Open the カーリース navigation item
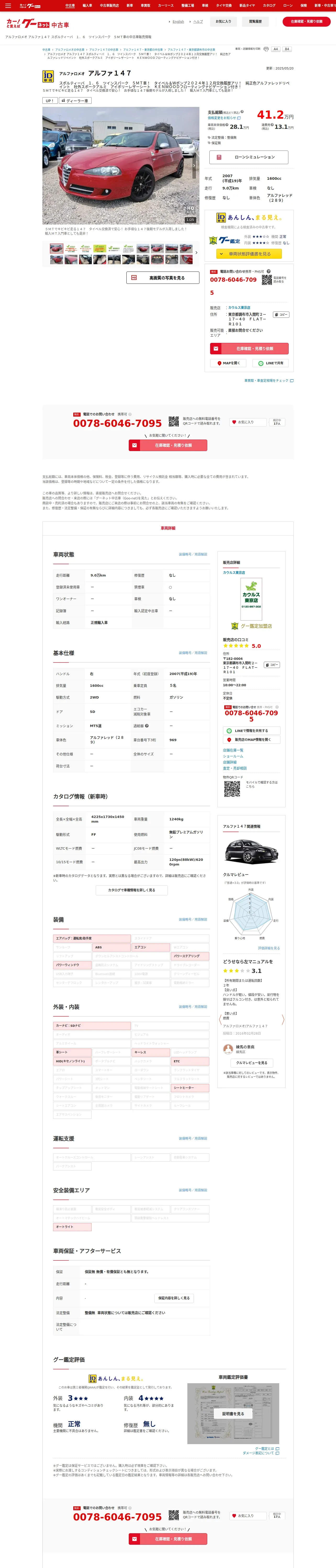This screenshot has height=1568, width=336. [166, 5]
